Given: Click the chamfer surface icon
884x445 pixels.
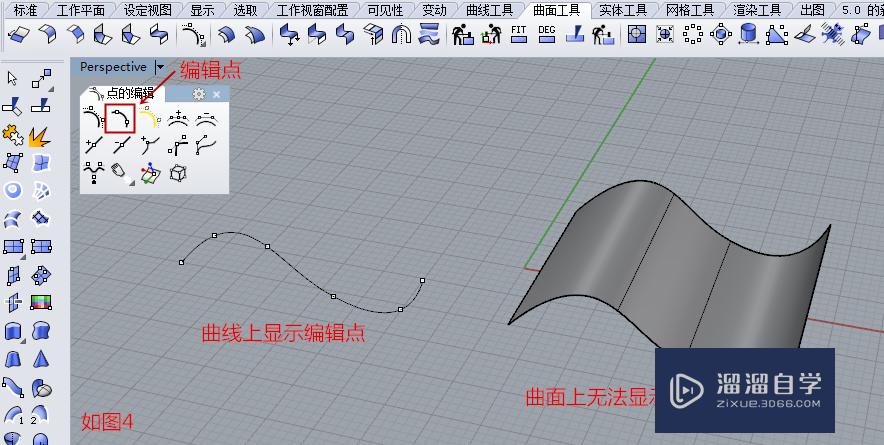Looking at the screenshot, I should pyautogui.click(x=75, y=34).
